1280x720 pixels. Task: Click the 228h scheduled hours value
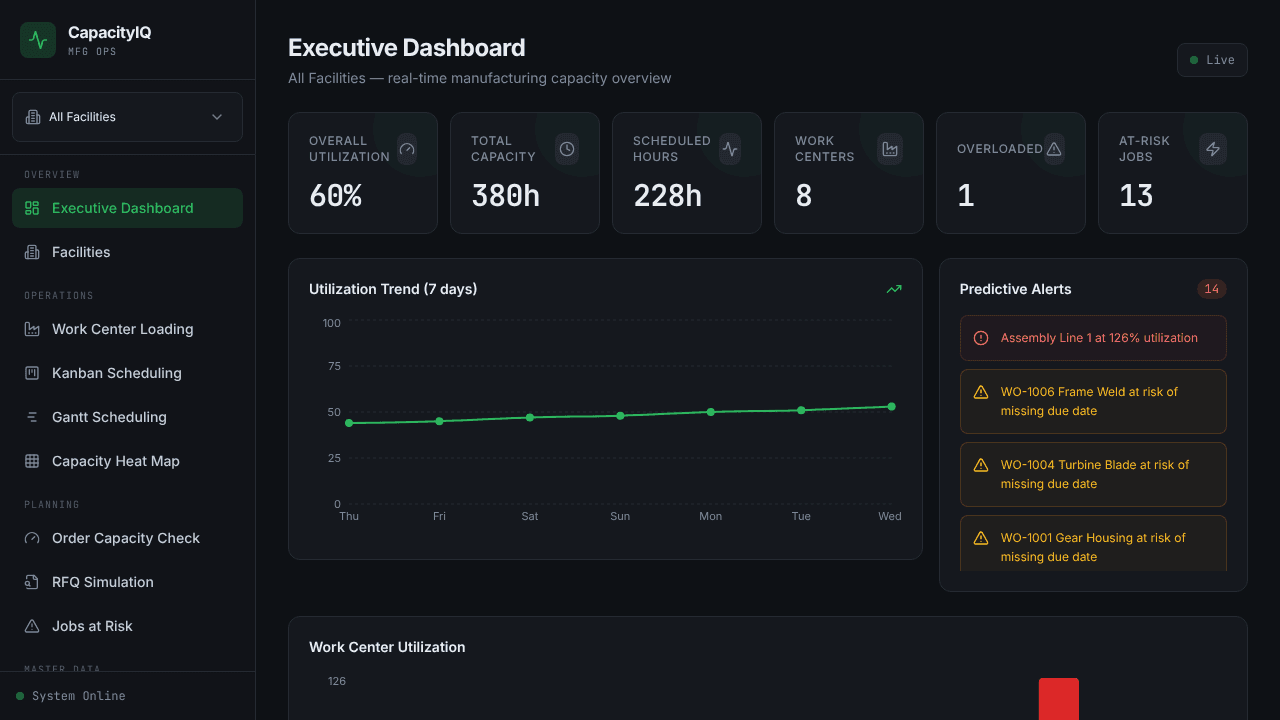coord(667,196)
